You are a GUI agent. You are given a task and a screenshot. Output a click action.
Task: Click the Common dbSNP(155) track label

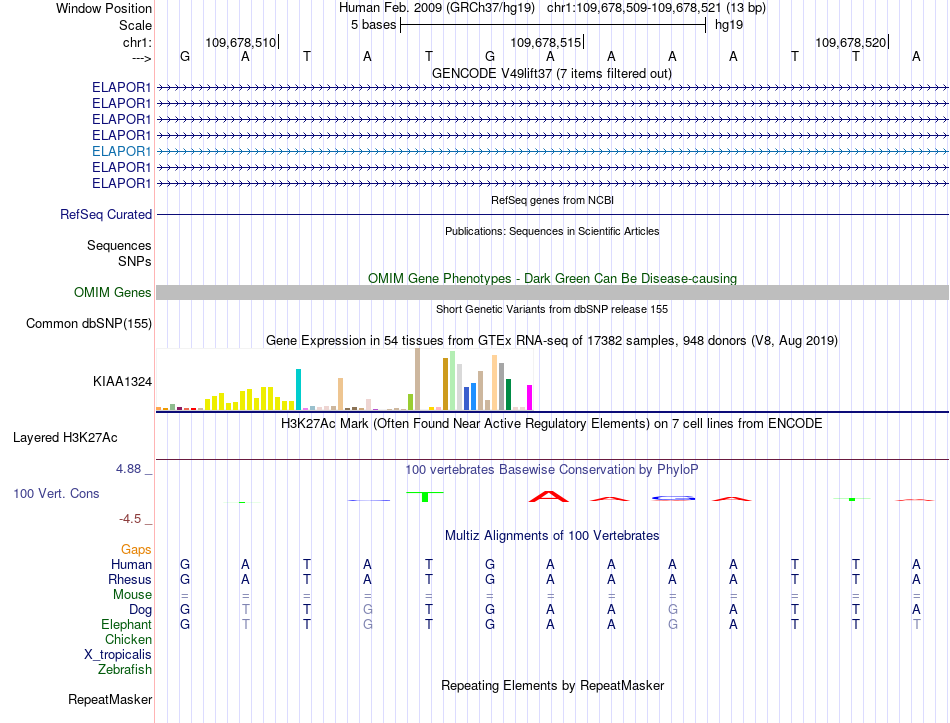coord(89,324)
